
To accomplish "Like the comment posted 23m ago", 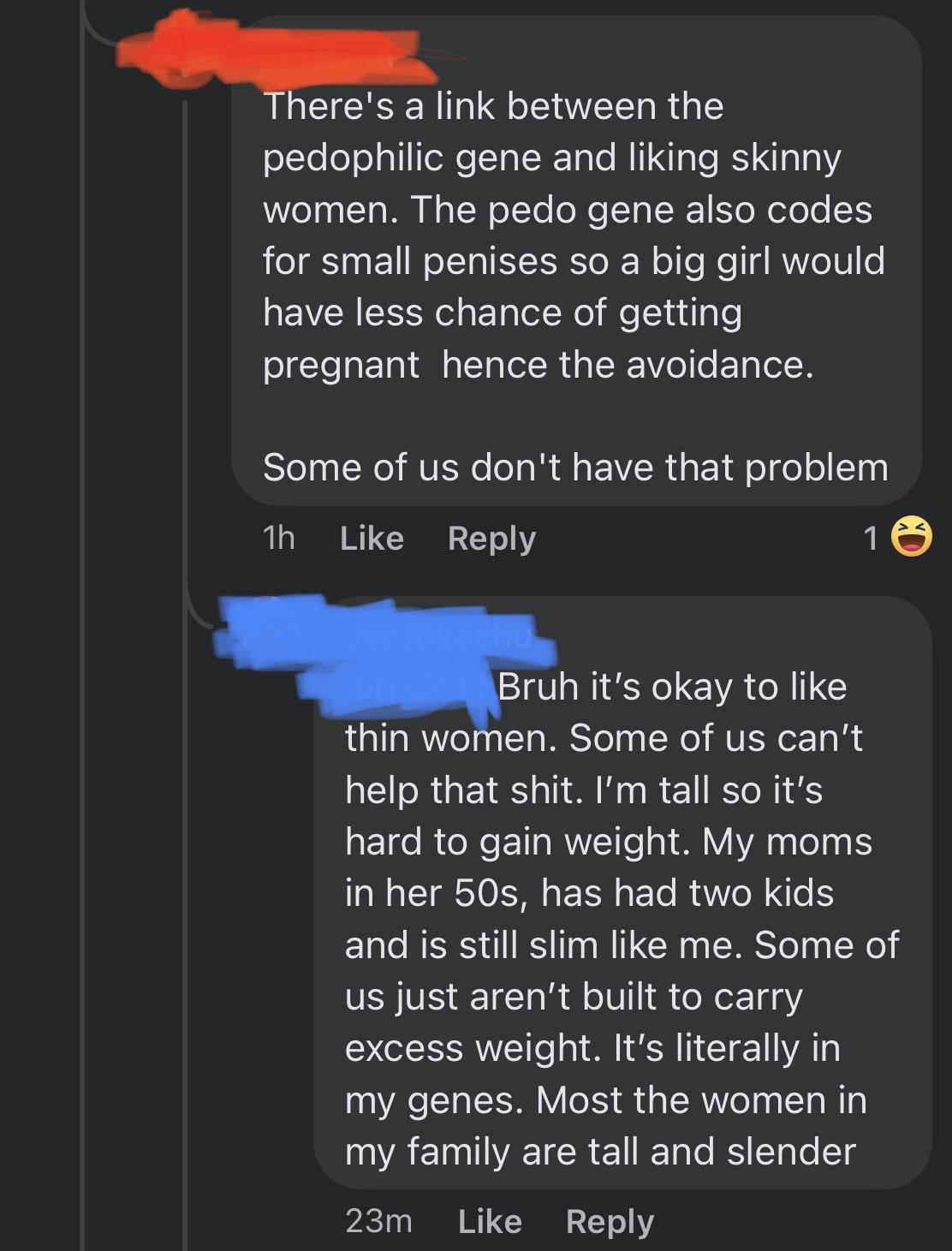I will click(490, 1221).
